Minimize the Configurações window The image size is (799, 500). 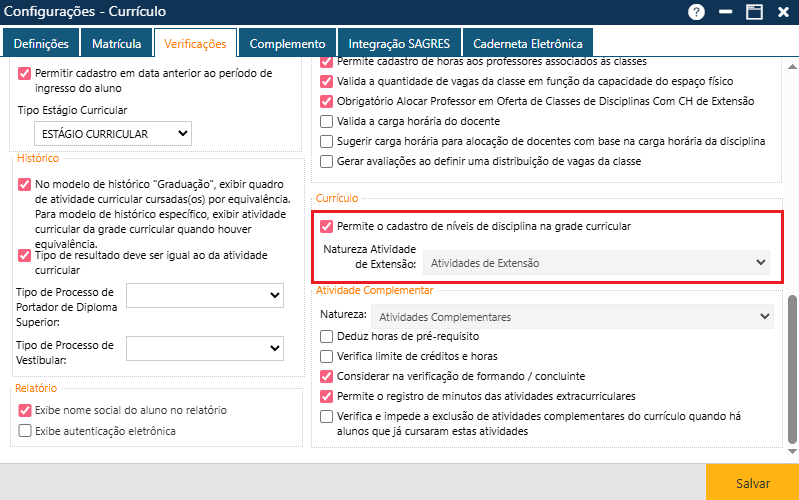[726, 12]
